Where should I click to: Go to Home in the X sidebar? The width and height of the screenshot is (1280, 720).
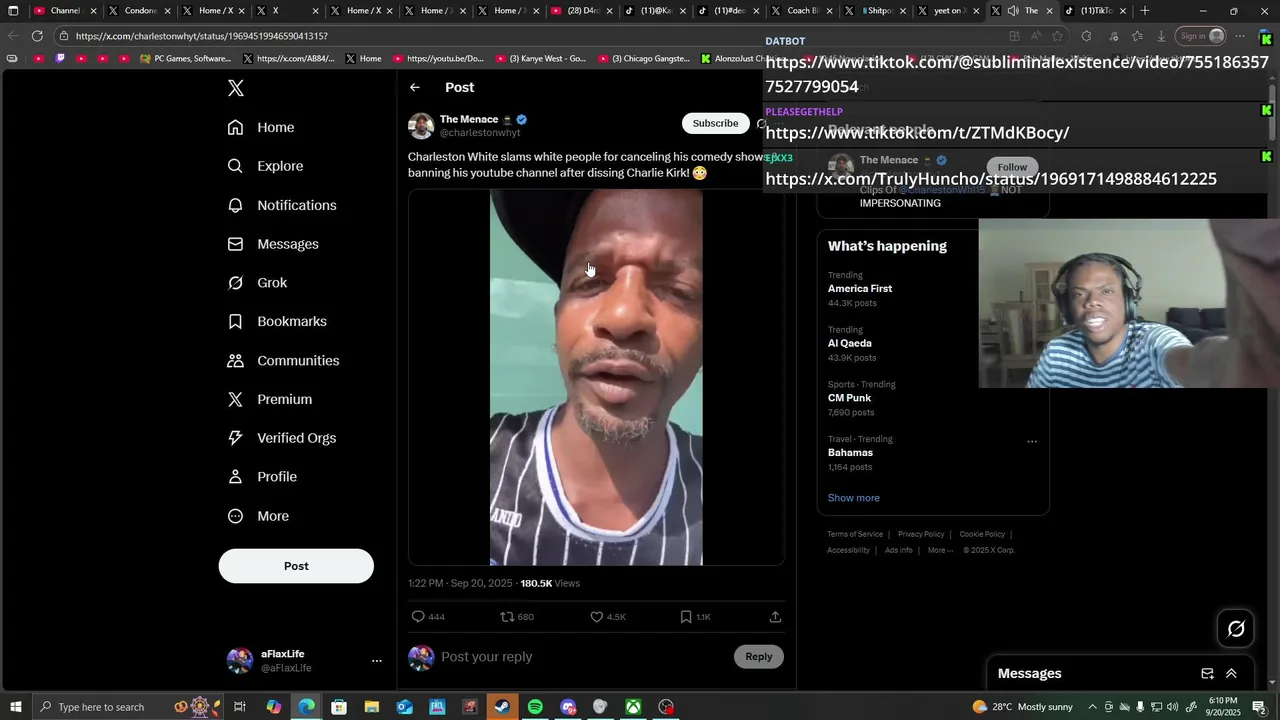[261, 127]
